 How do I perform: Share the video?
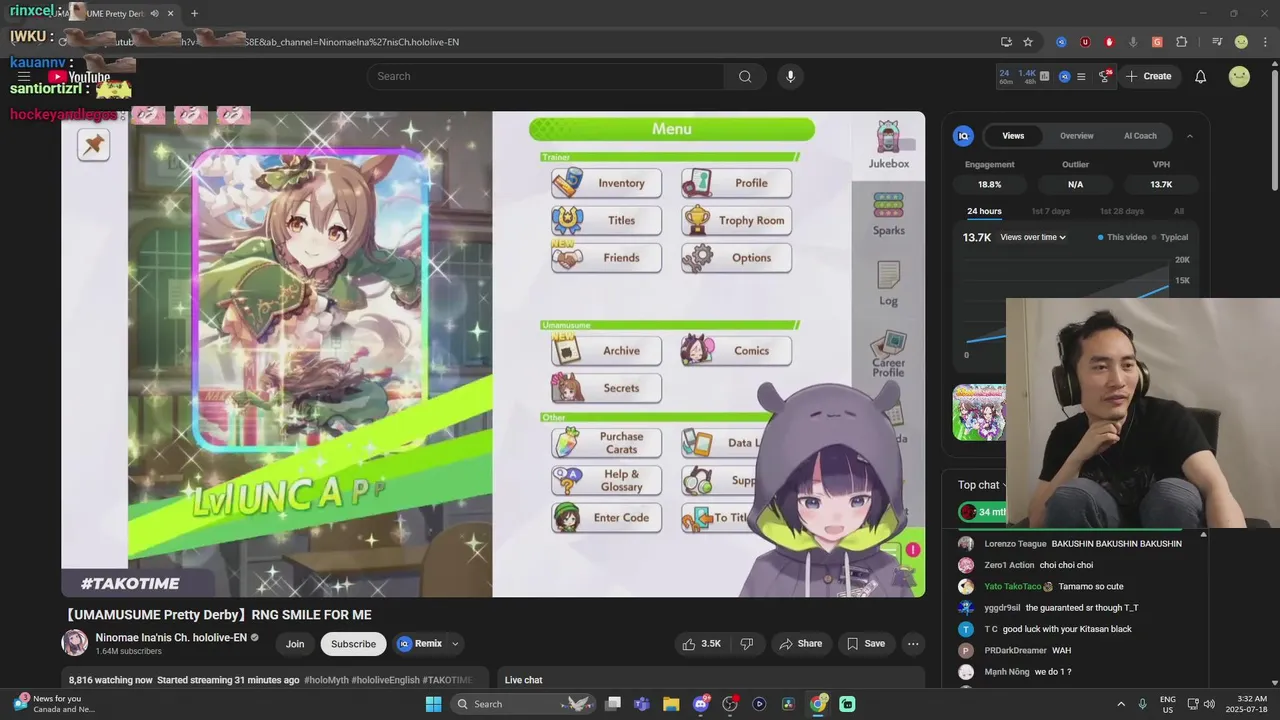(x=800, y=644)
